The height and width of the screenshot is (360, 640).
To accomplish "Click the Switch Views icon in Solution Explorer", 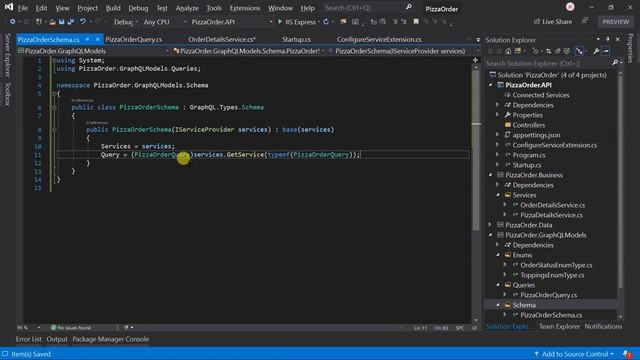I will (x=518, y=51).
